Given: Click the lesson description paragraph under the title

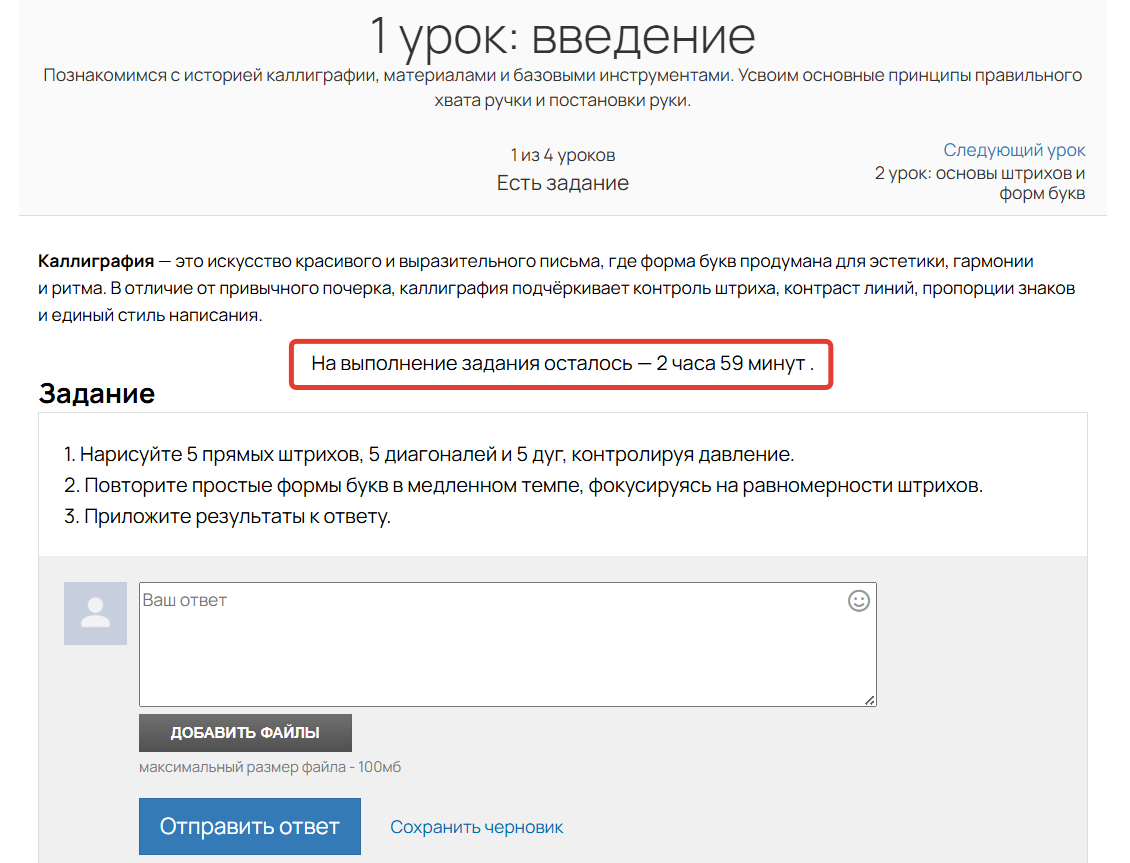Looking at the screenshot, I should coord(562,84).
